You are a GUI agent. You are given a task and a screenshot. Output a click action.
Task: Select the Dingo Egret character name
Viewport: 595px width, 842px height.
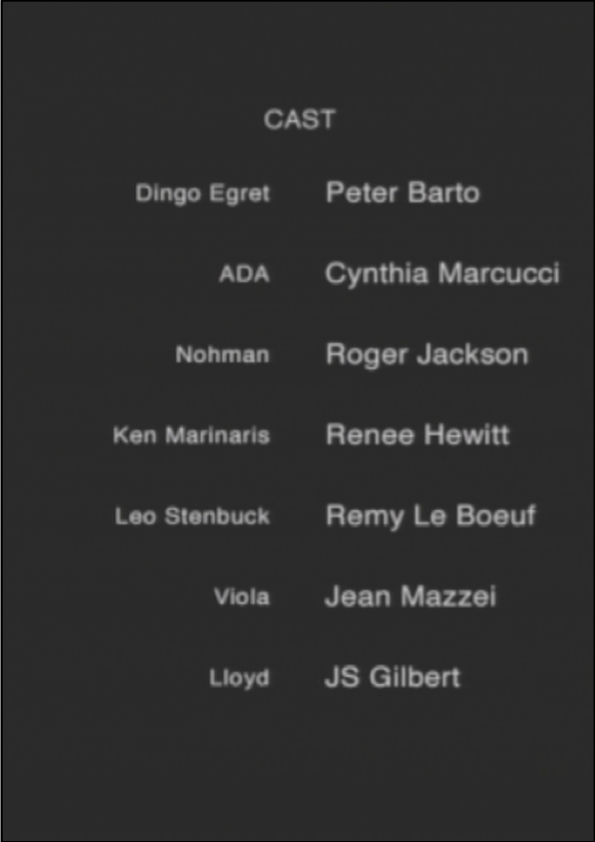202,194
